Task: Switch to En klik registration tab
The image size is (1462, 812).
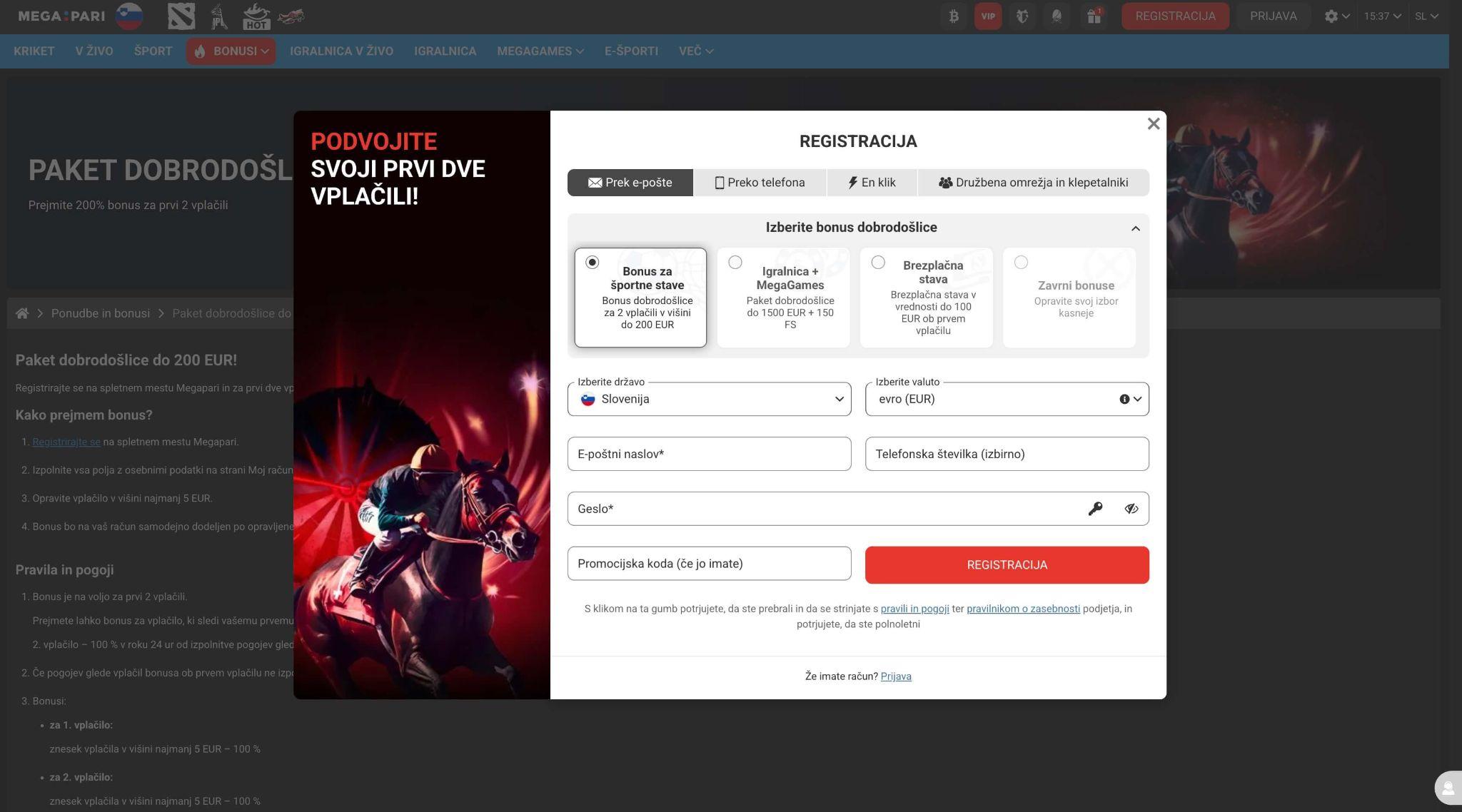Action: [872, 183]
